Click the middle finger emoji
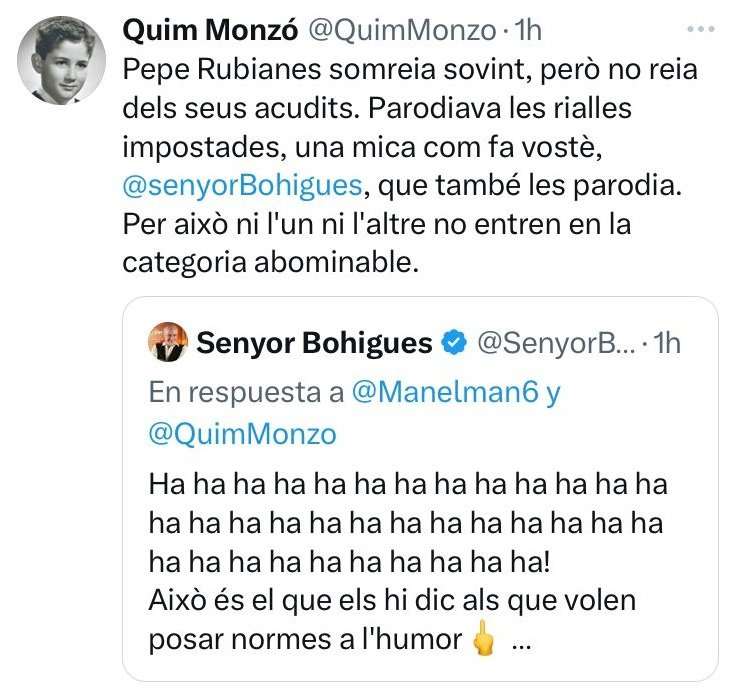733x689 pixels. coord(484,640)
